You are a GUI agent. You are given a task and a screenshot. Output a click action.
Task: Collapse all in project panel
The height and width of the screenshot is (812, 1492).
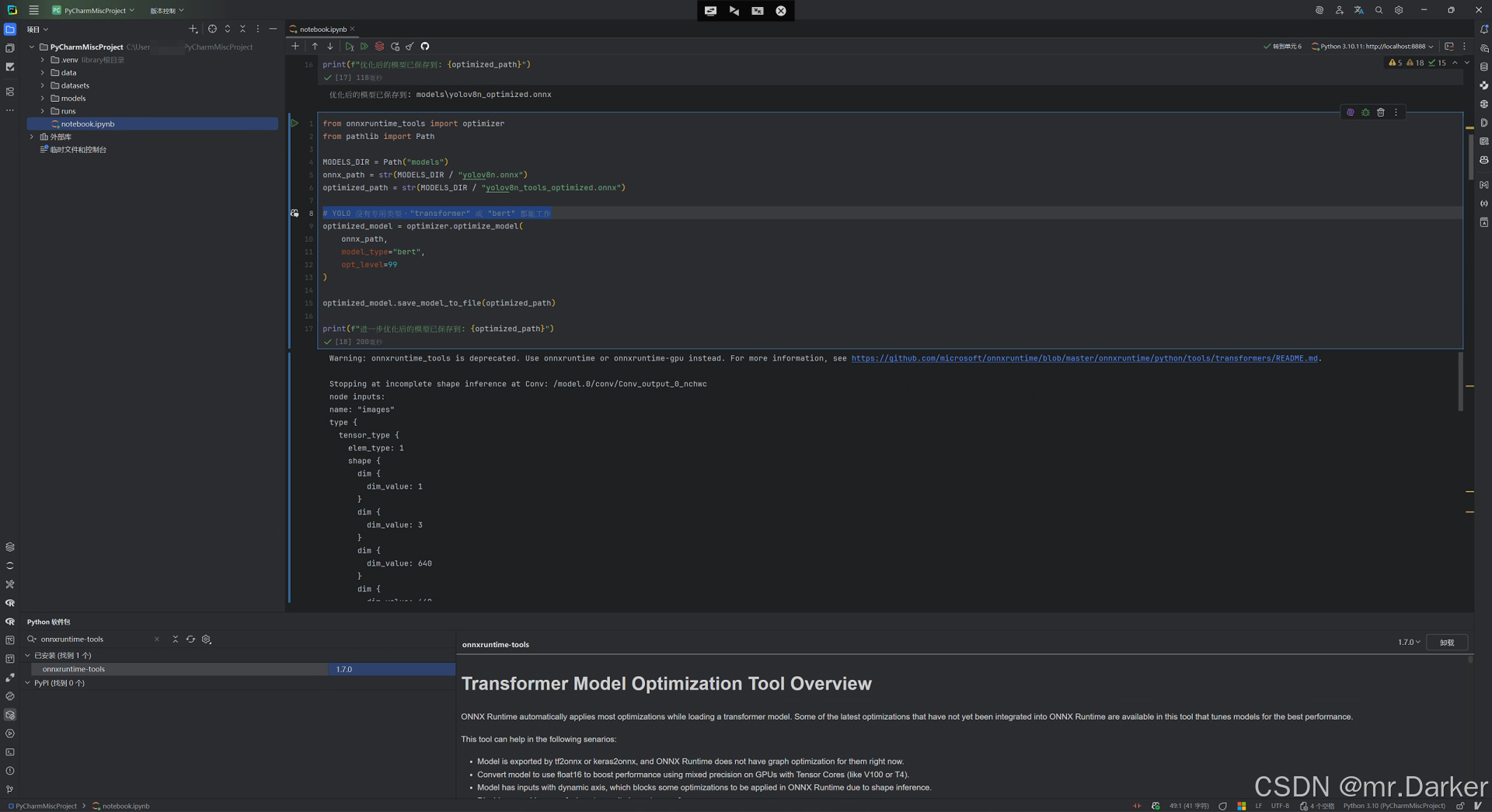[x=242, y=29]
